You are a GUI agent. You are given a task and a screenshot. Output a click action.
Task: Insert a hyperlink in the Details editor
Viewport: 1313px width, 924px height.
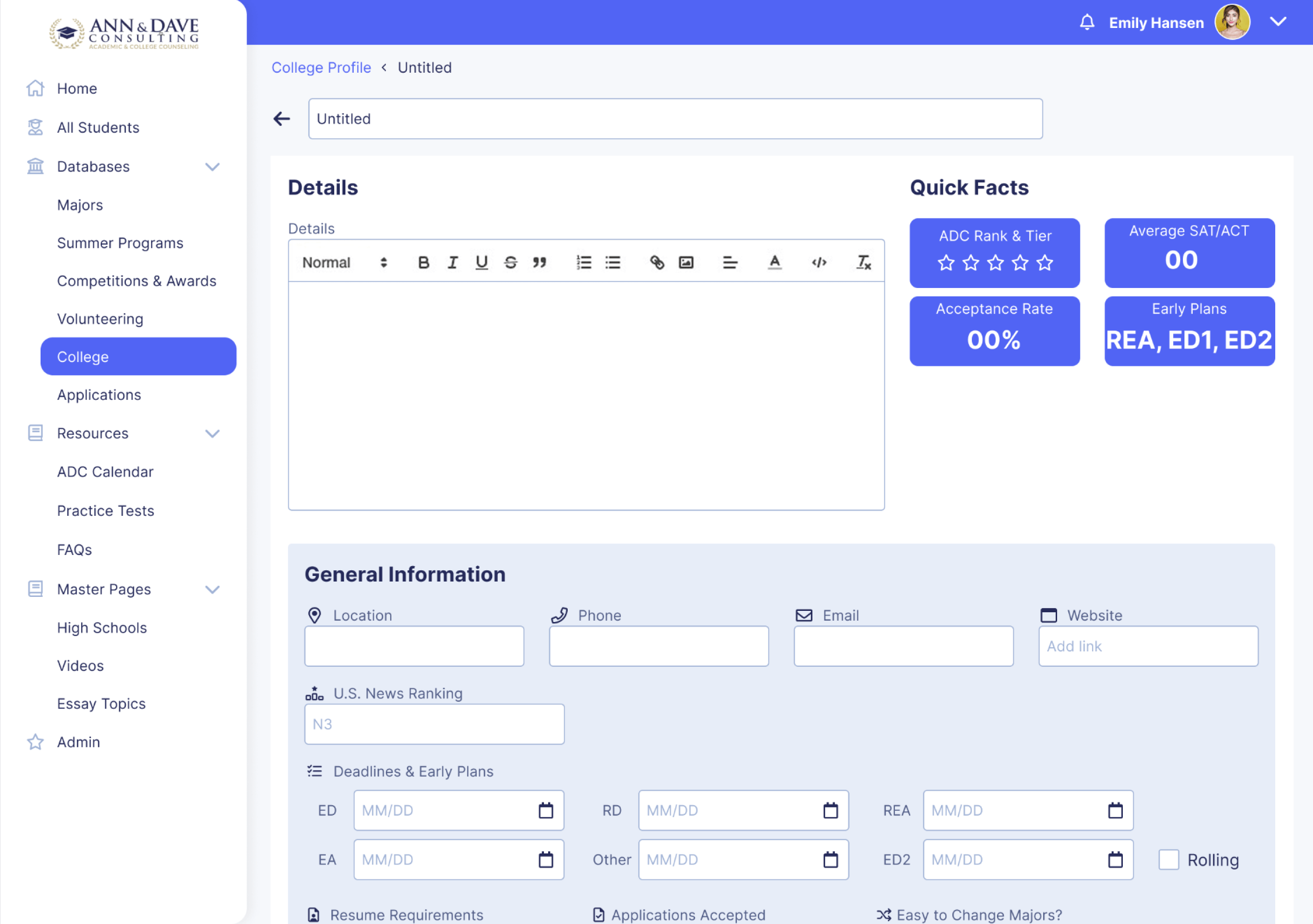657,262
